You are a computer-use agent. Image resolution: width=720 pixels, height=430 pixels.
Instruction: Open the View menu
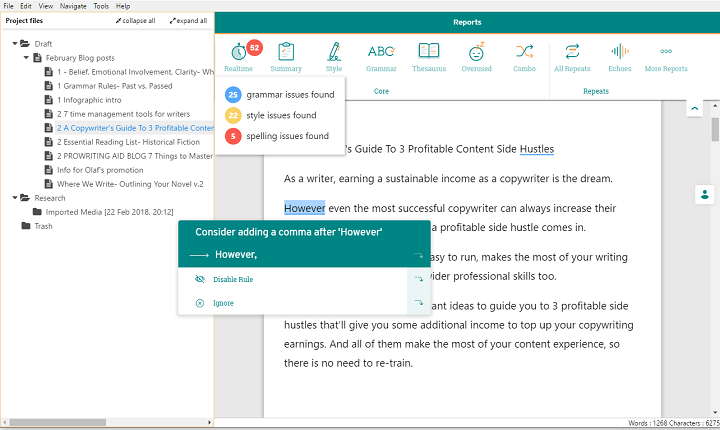click(x=45, y=6)
